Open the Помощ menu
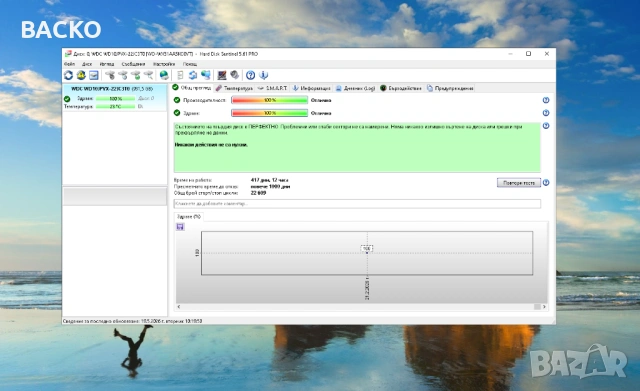The width and height of the screenshot is (640, 391). (190, 64)
